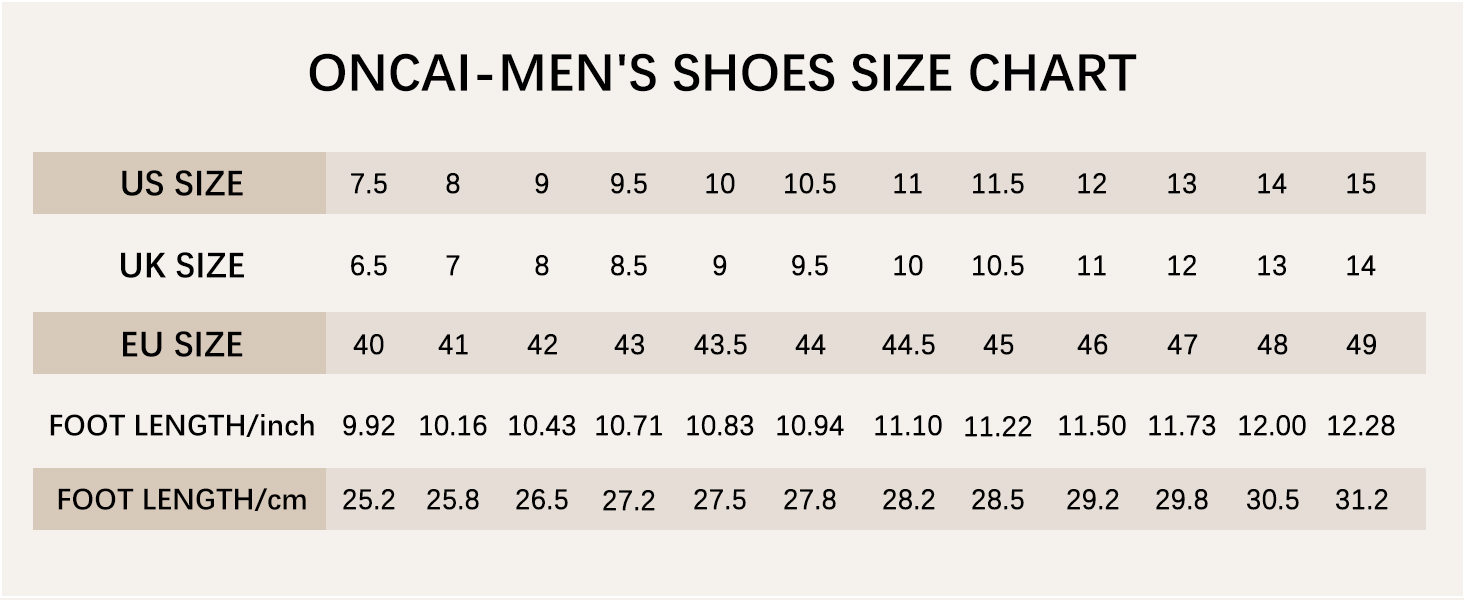The image size is (1464, 600).
Task: Click the 27.5 cm foot length
Action: [x=720, y=499]
